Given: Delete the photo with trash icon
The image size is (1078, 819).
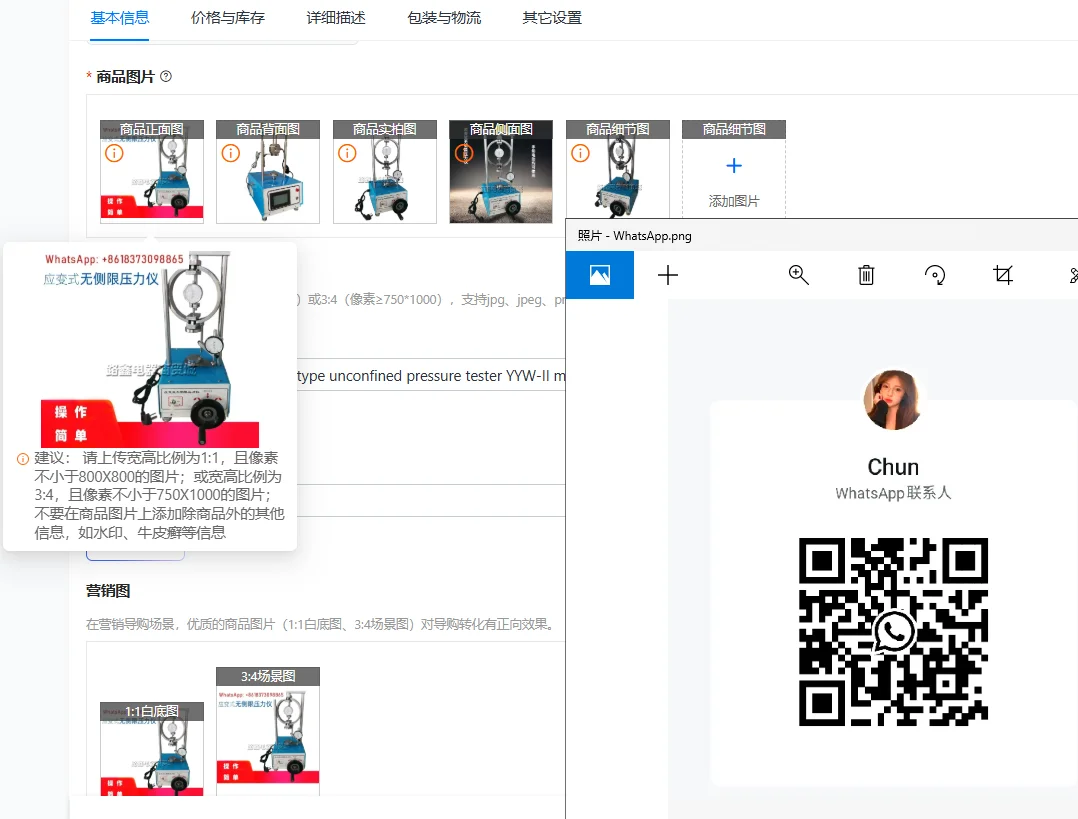Looking at the screenshot, I should pos(866,275).
